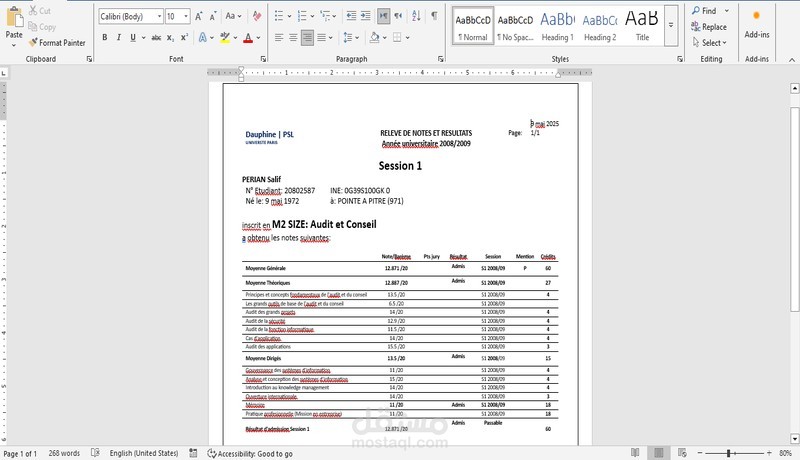This screenshot has height=460, width=800.
Task: Toggle show paragraph marks
Action: pos(434,16)
